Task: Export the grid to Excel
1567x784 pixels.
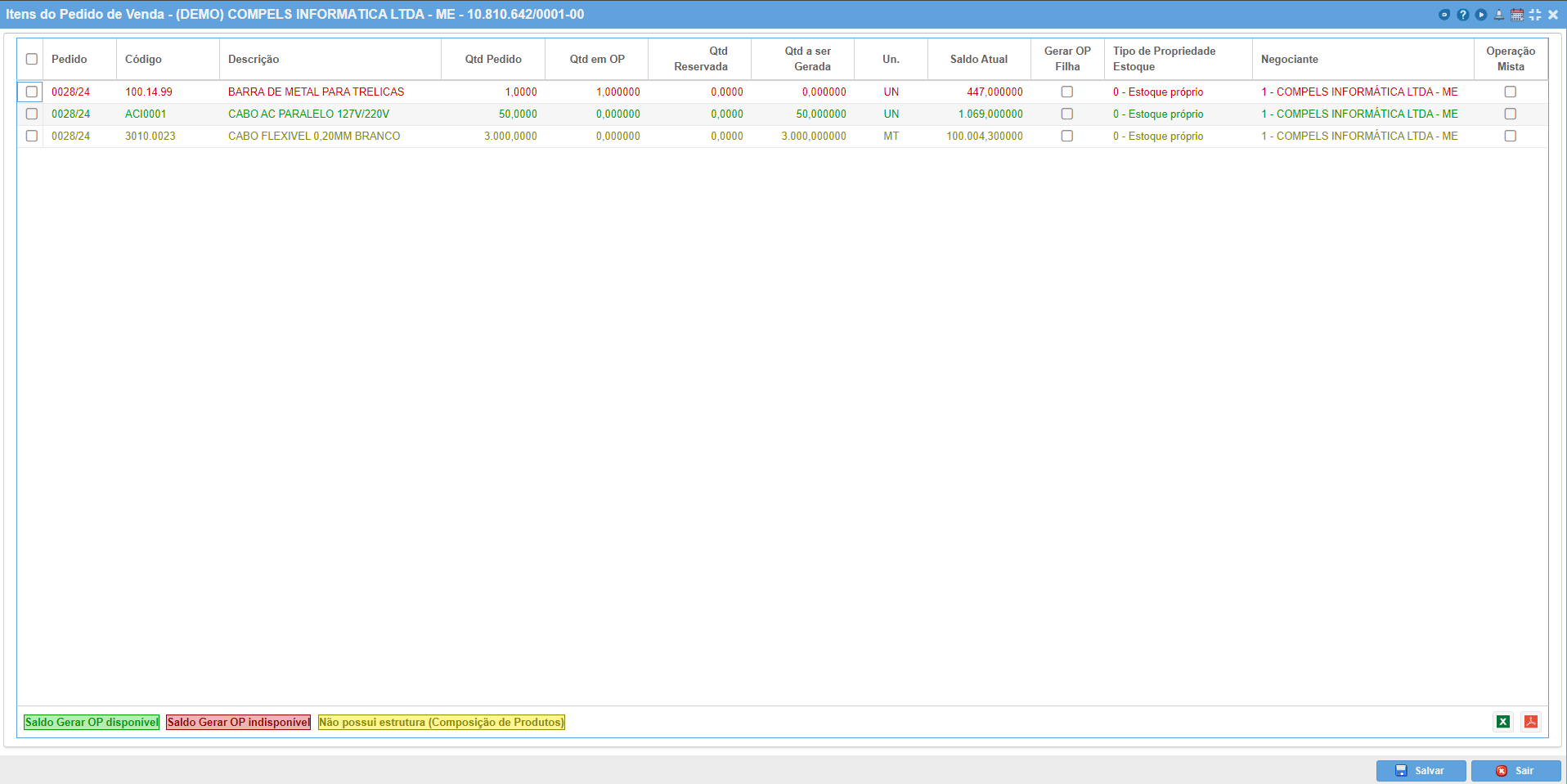Action: [x=1503, y=722]
